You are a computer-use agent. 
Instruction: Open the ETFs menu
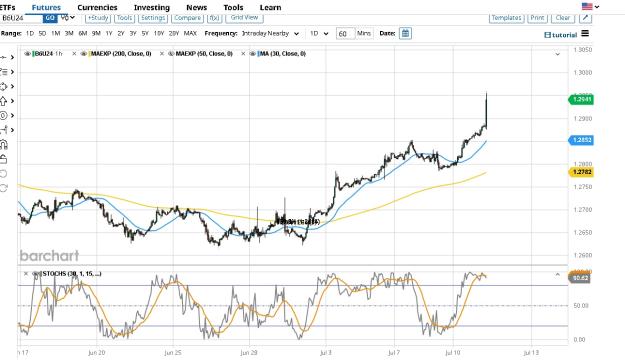point(8,7)
